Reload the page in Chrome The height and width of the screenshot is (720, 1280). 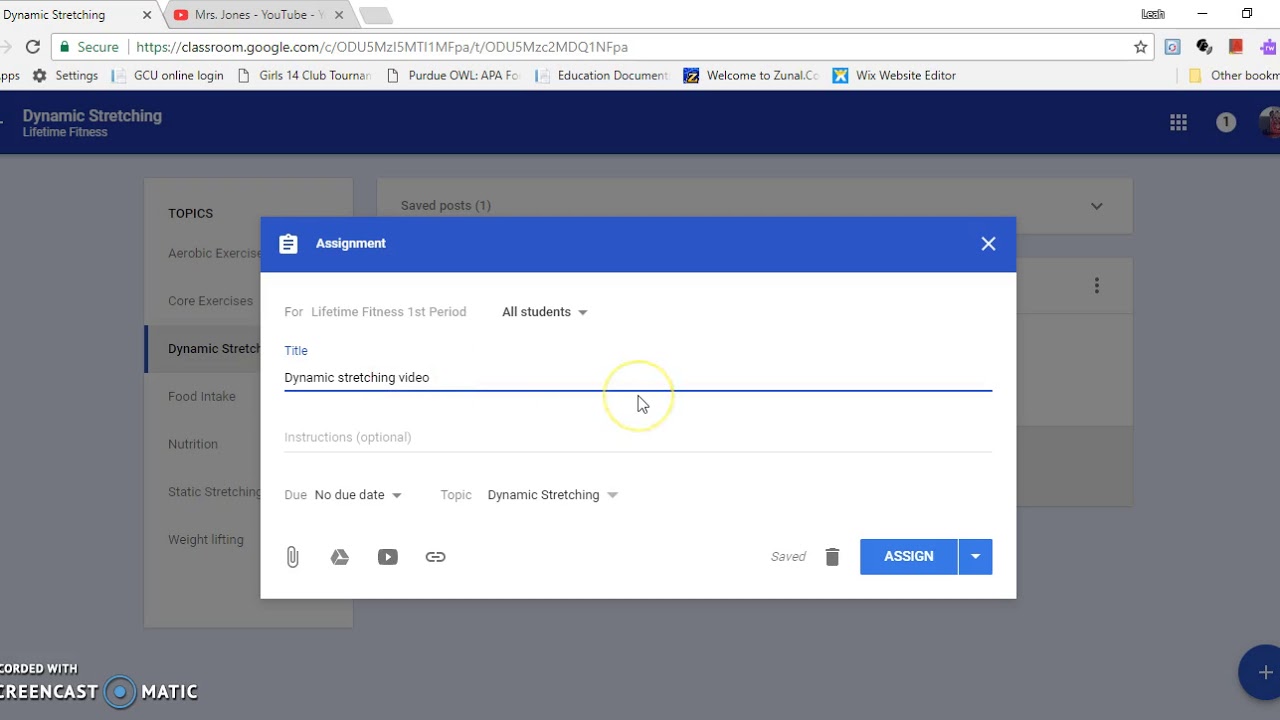coord(33,47)
